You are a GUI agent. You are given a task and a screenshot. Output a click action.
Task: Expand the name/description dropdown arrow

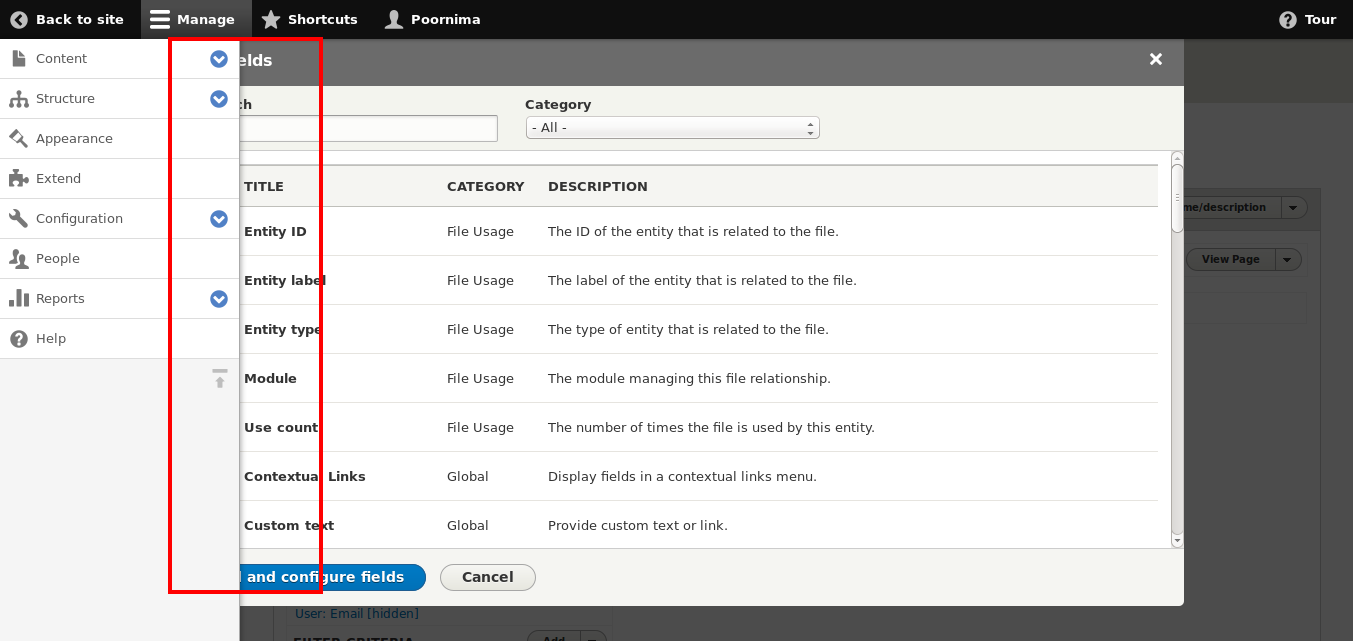tap(1293, 207)
